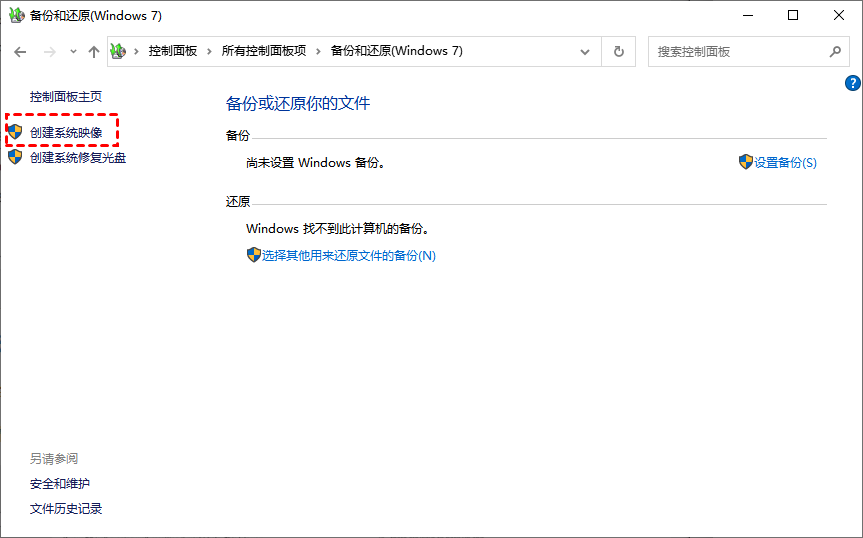Expand the chevron after 控制面板 breadcrumb

pyautogui.click(x=209, y=52)
